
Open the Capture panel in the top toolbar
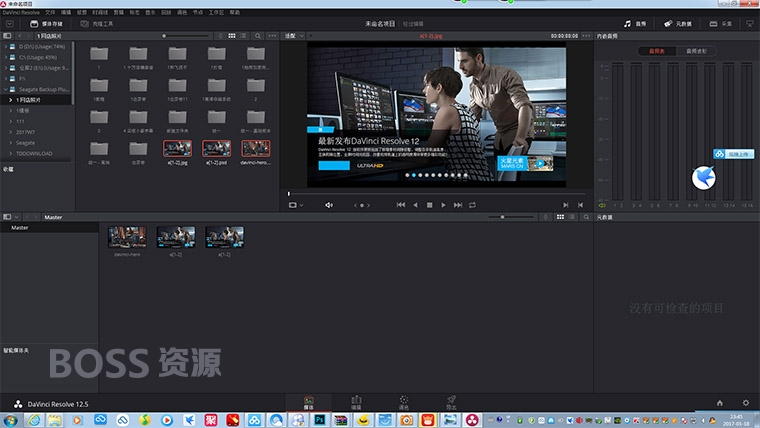coord(721,24)
